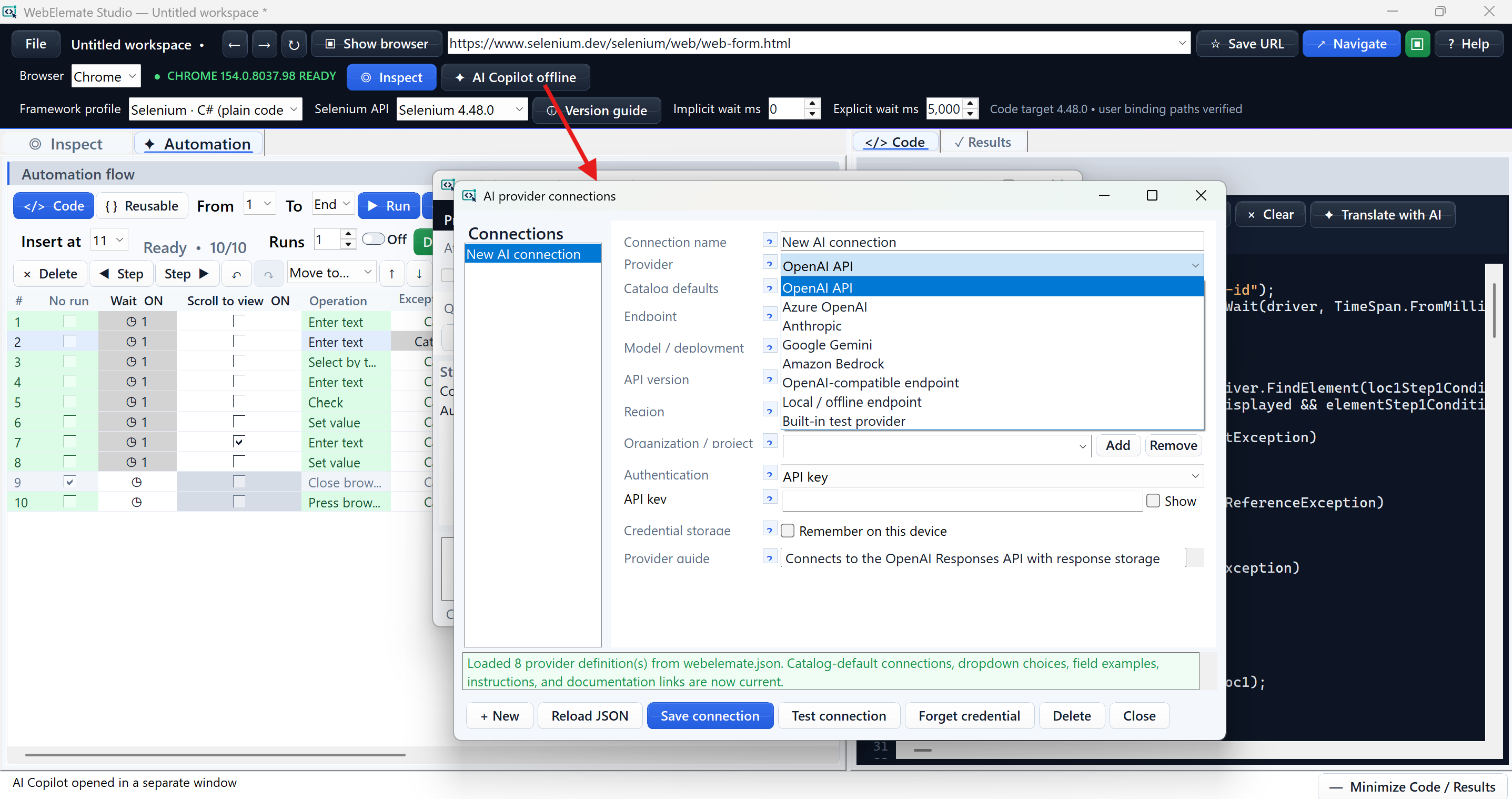
Task: Tick the Show API key checkbox
Action: (1153, 501)
